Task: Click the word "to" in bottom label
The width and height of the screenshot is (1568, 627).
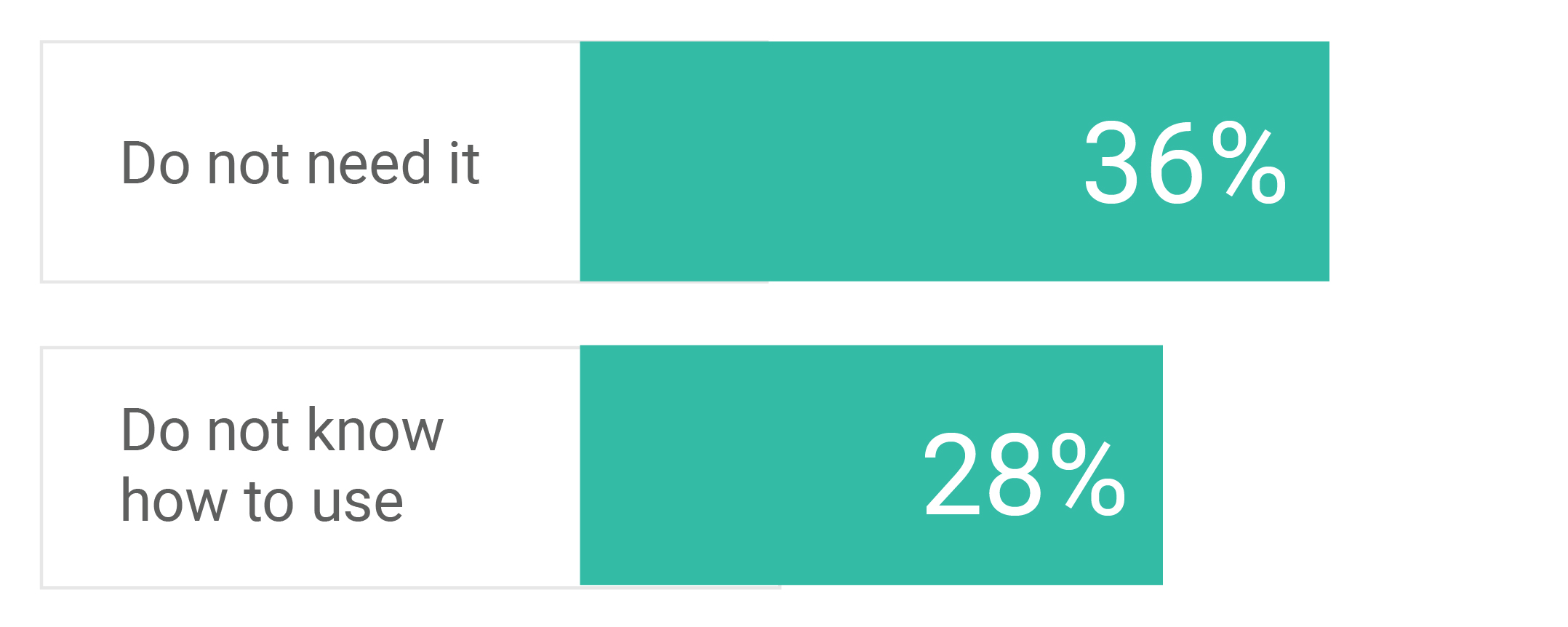Action: click(x=268, y=502)
